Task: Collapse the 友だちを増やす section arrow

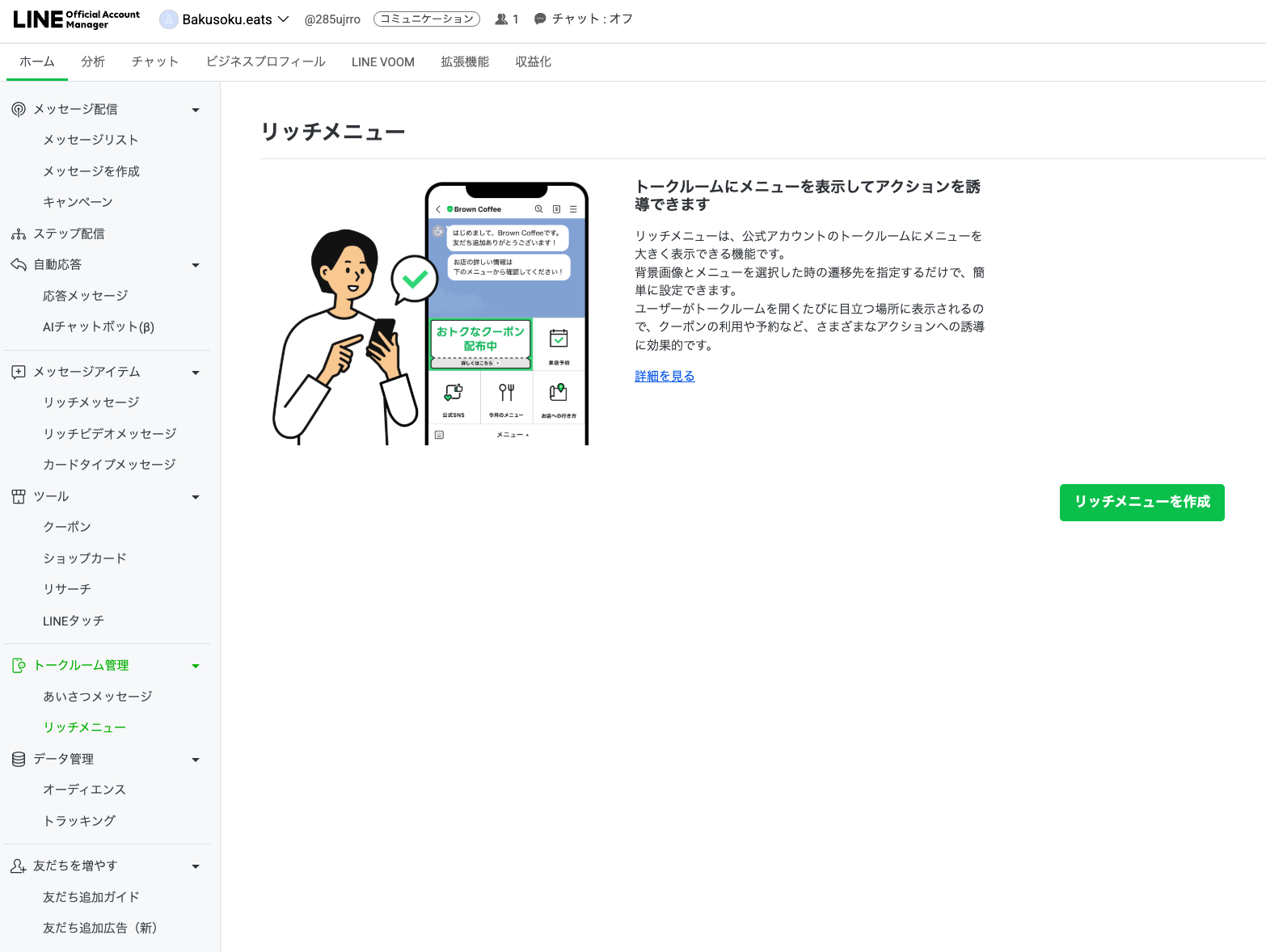Action: point(196,866)
